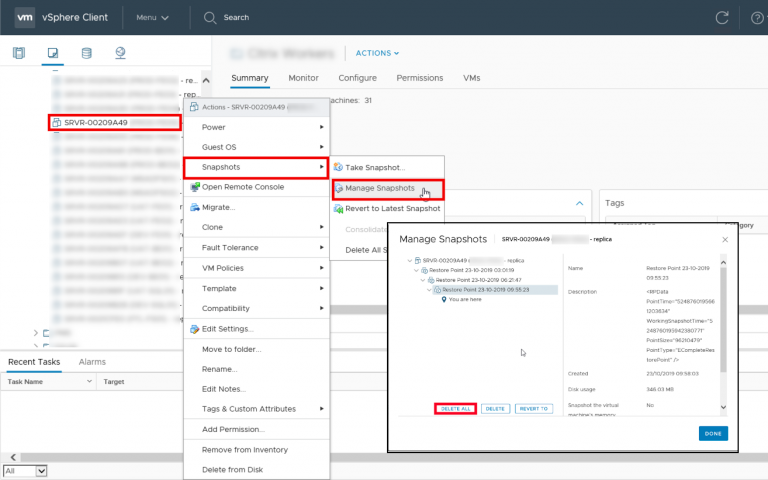Click the snapshot details scroll-down arrow
The width and height of the screenshot is (768, 480).
[723, 408]
